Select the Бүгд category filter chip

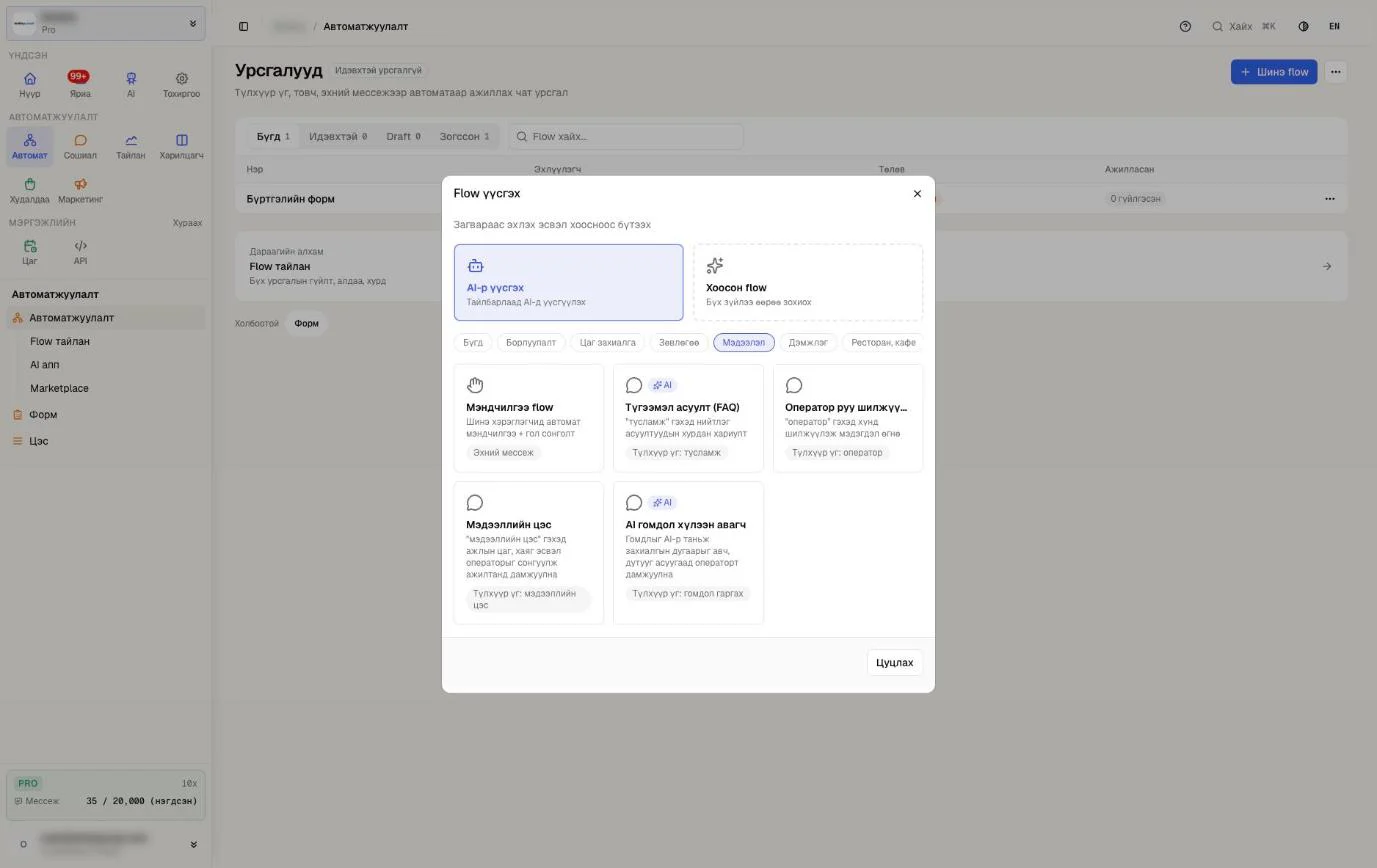coord(473,342)
